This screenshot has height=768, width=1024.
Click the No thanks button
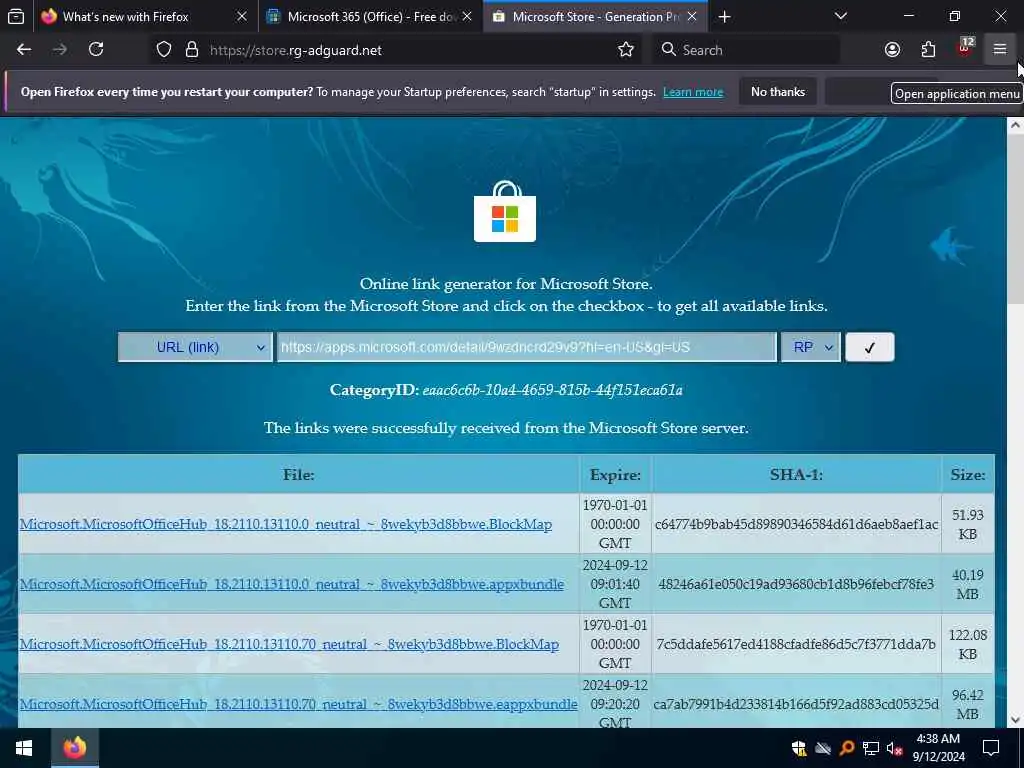tap(778, 92)
